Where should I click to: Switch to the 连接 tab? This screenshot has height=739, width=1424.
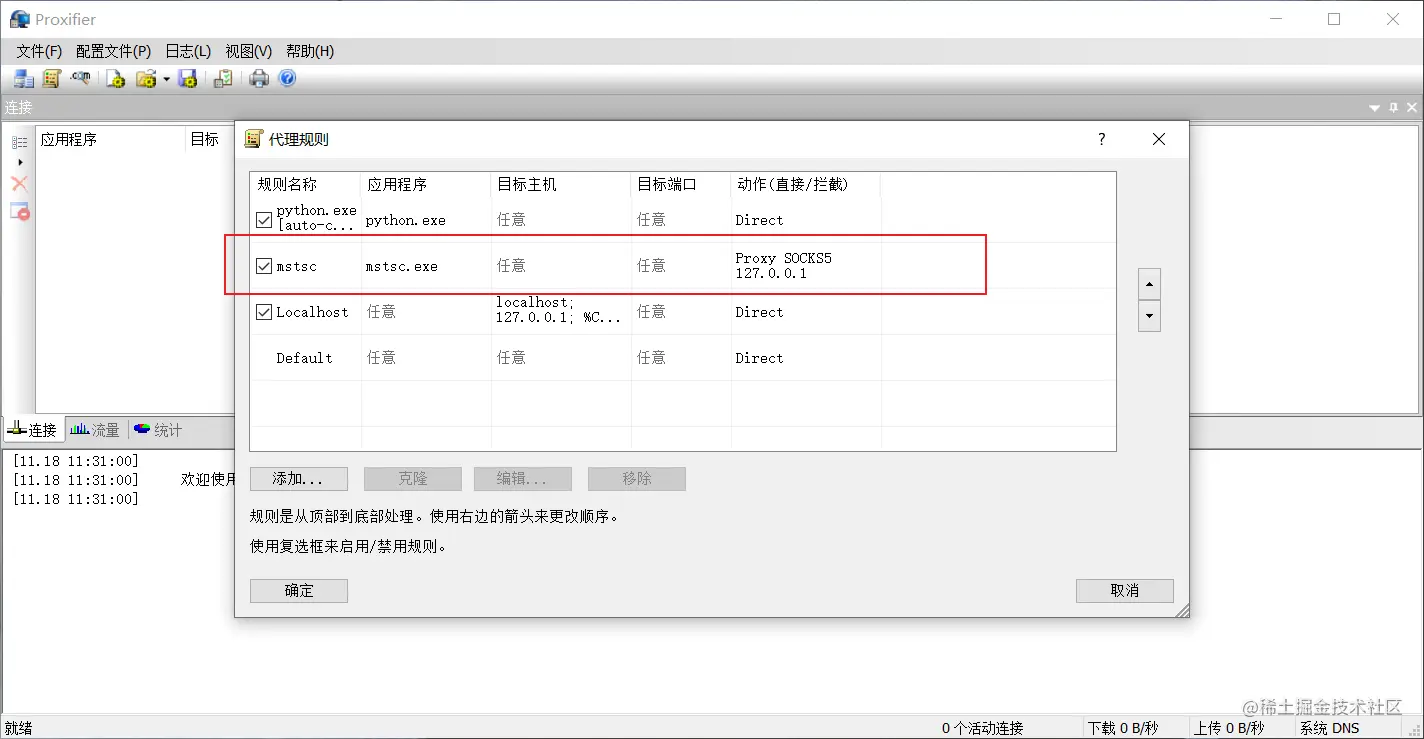(x=33, y=430)
